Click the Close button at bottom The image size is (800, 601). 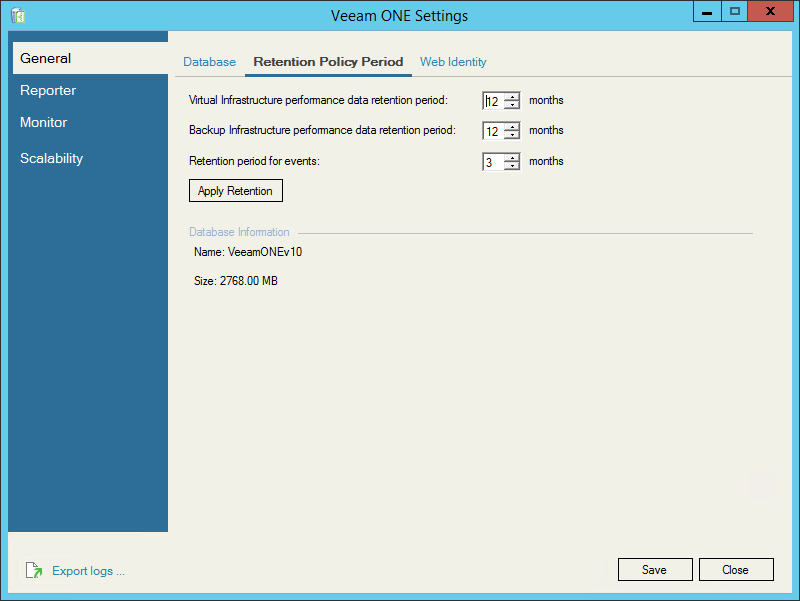click(736, 569)
